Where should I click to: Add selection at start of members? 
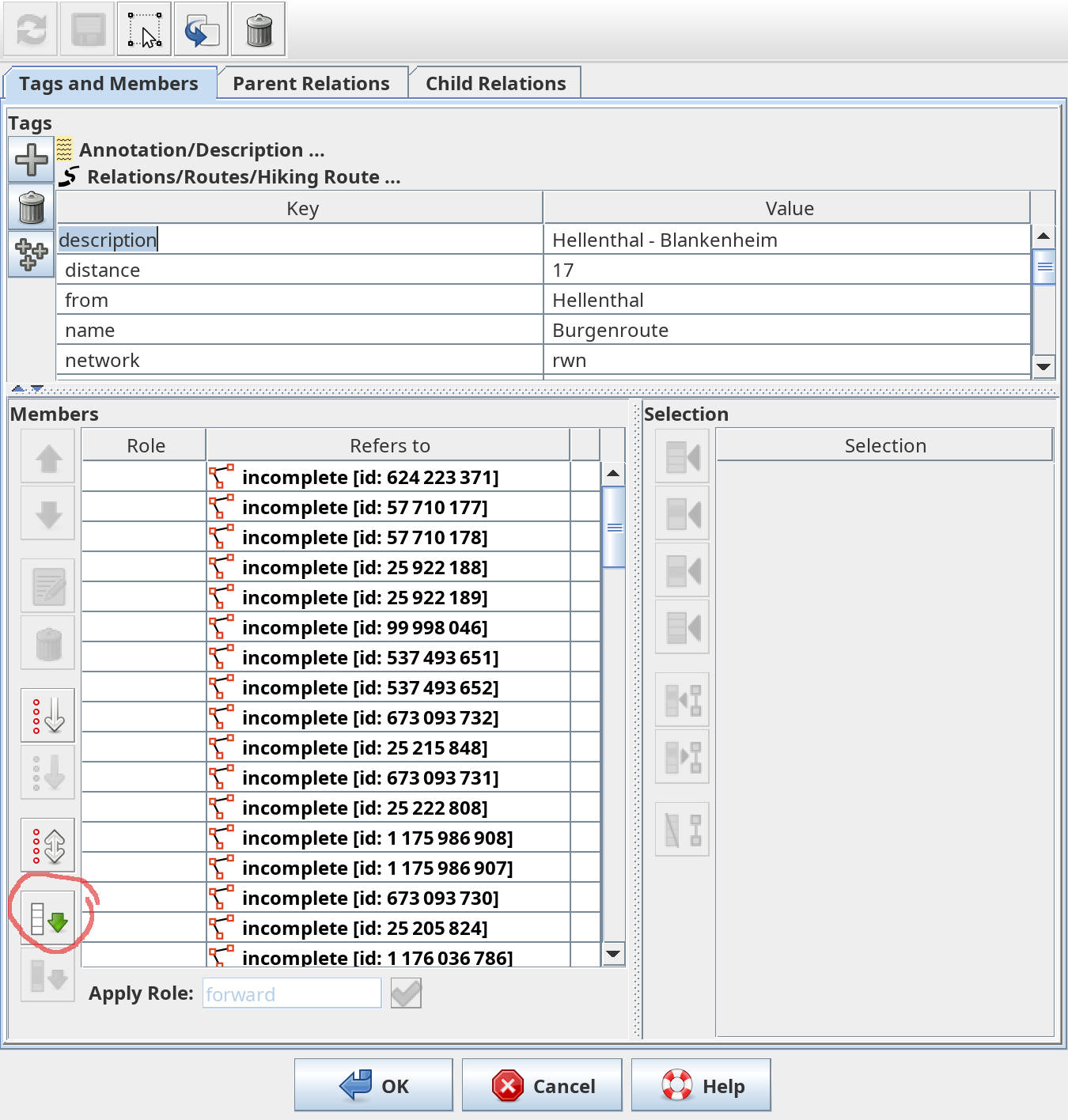683,456
